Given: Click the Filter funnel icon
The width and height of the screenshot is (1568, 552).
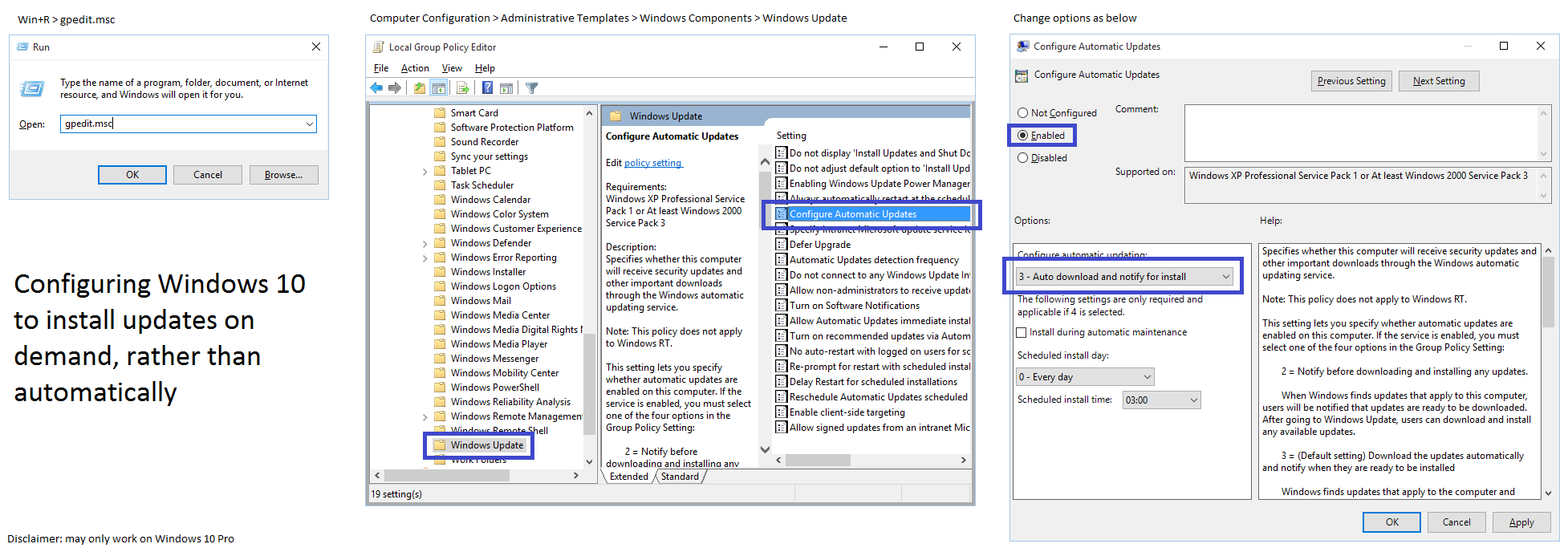Looking at the screenshot, I should click(531, 88).
